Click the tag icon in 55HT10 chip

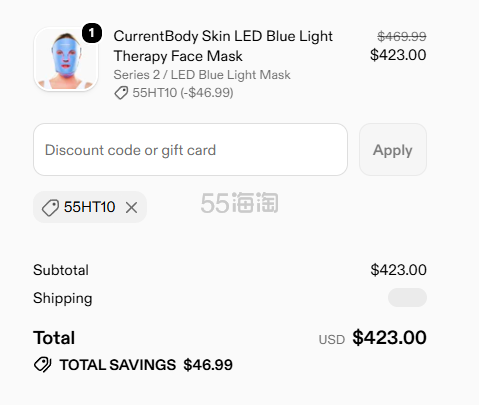(50, 208)
